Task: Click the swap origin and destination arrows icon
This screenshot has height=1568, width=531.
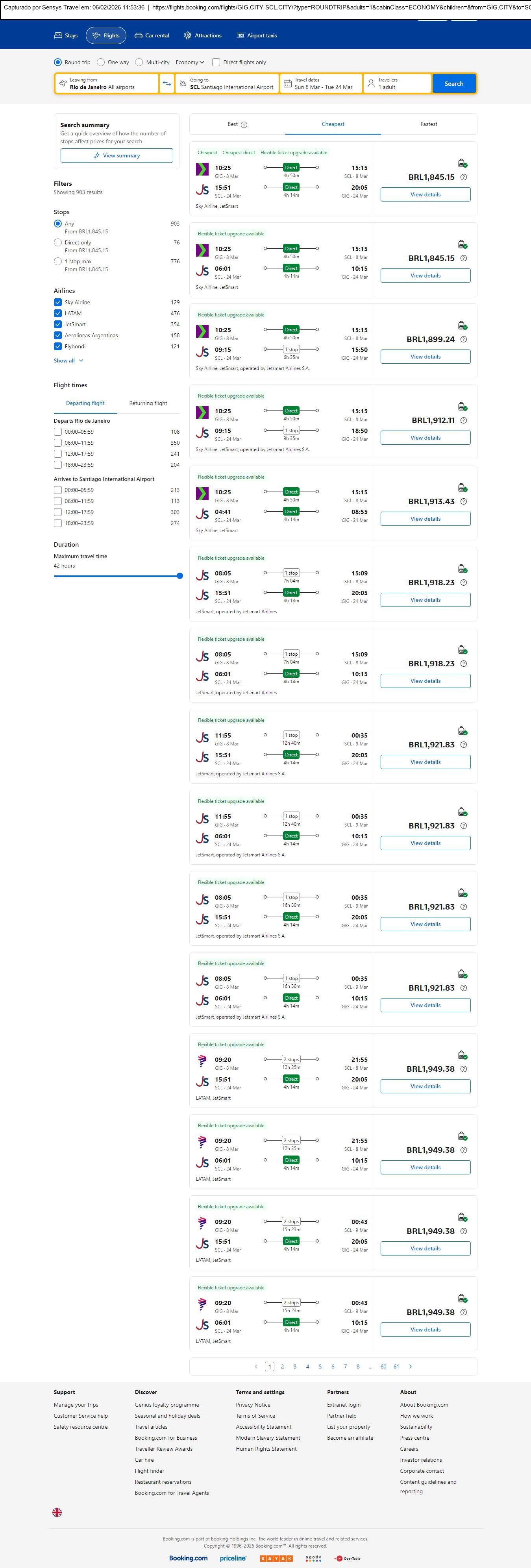Action: [167, 83]
